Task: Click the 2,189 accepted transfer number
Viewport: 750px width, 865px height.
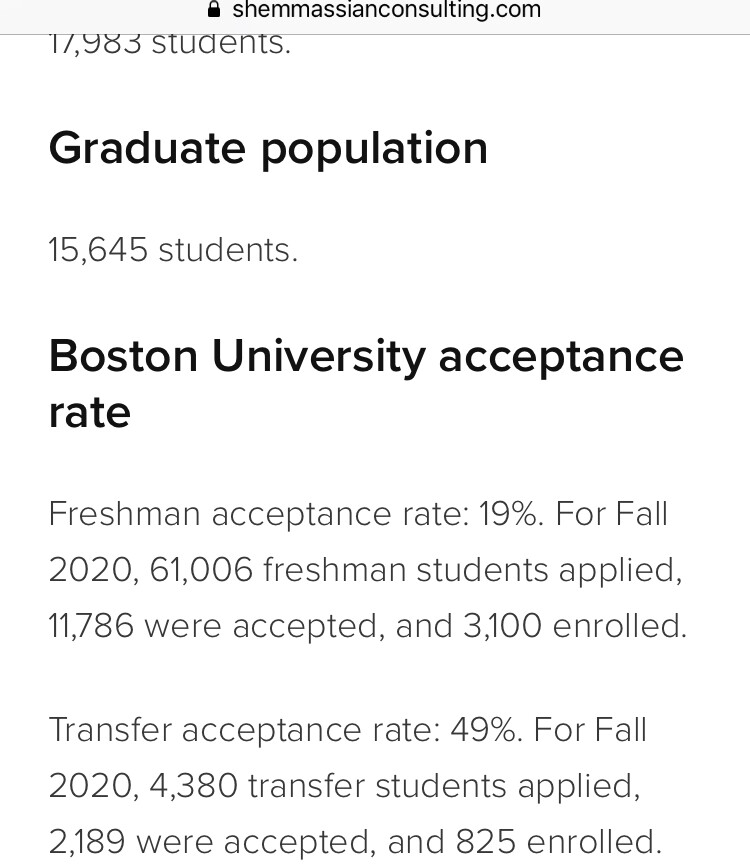Action: (87, 842)
